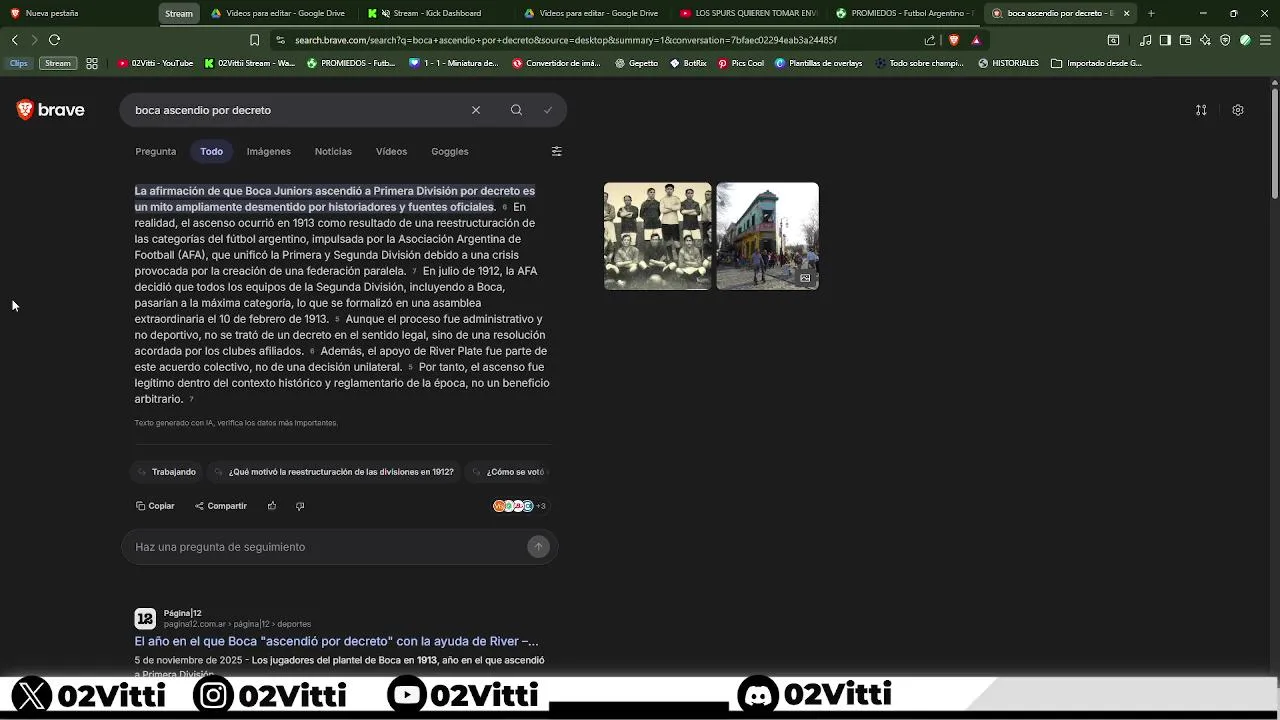
Task: Click the Compartir button
Action: click(221, 506)
